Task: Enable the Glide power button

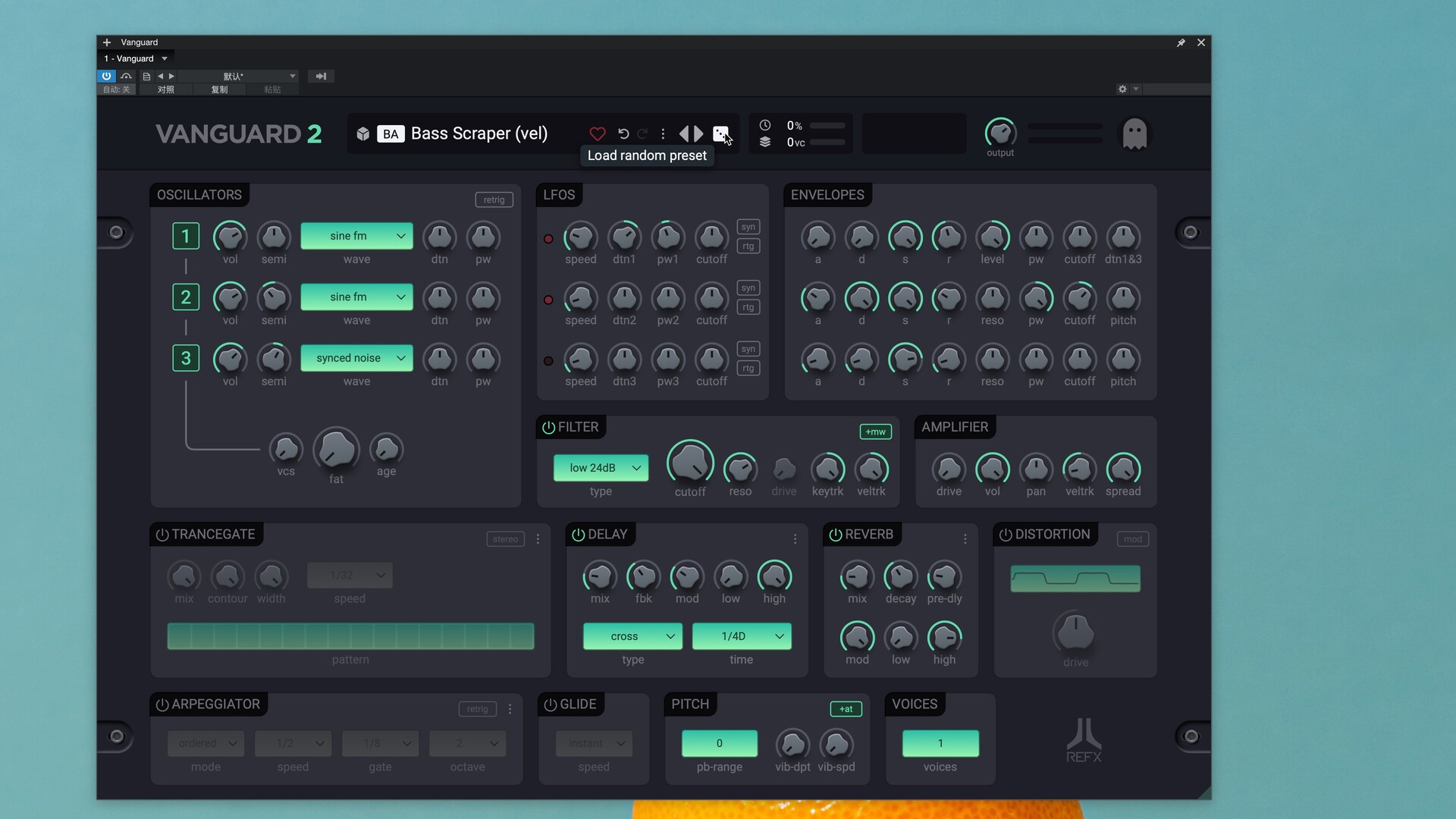Action: [551, 704]
